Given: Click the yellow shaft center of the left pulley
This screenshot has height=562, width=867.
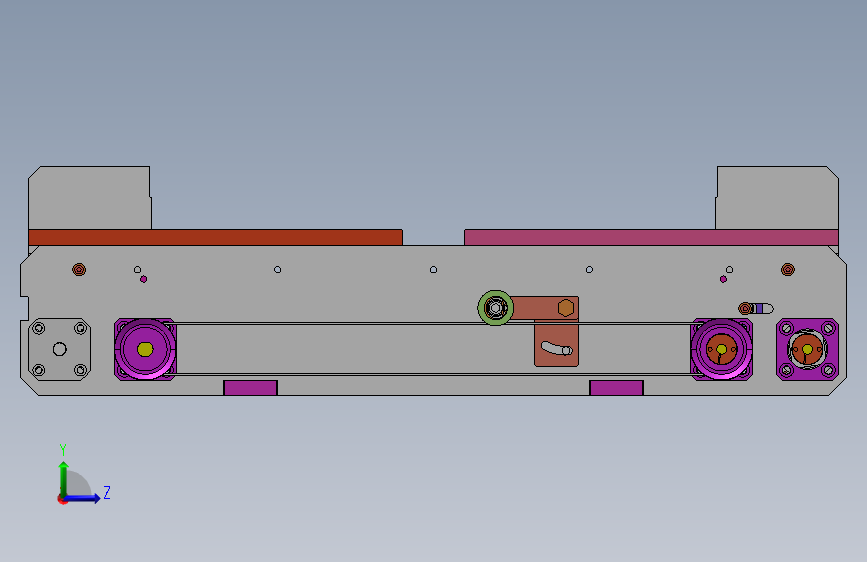Looking at the screenshot, I should 145,350.
